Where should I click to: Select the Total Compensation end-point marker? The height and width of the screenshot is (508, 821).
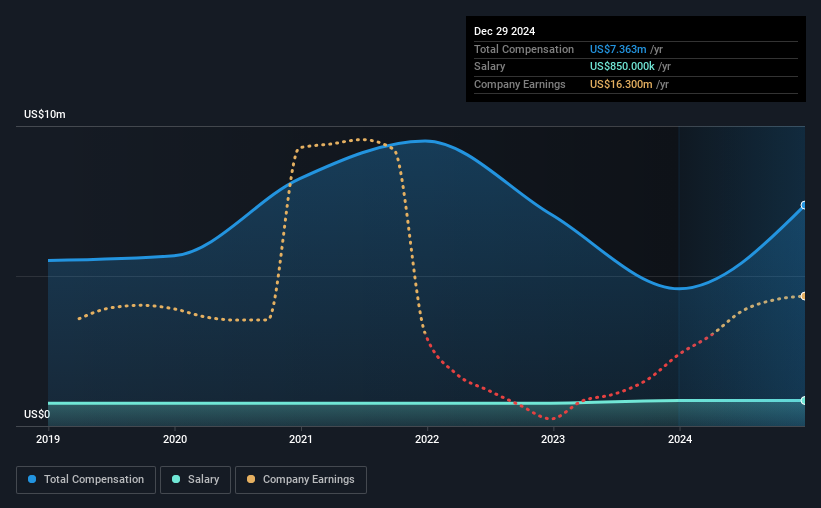(804, 205)
